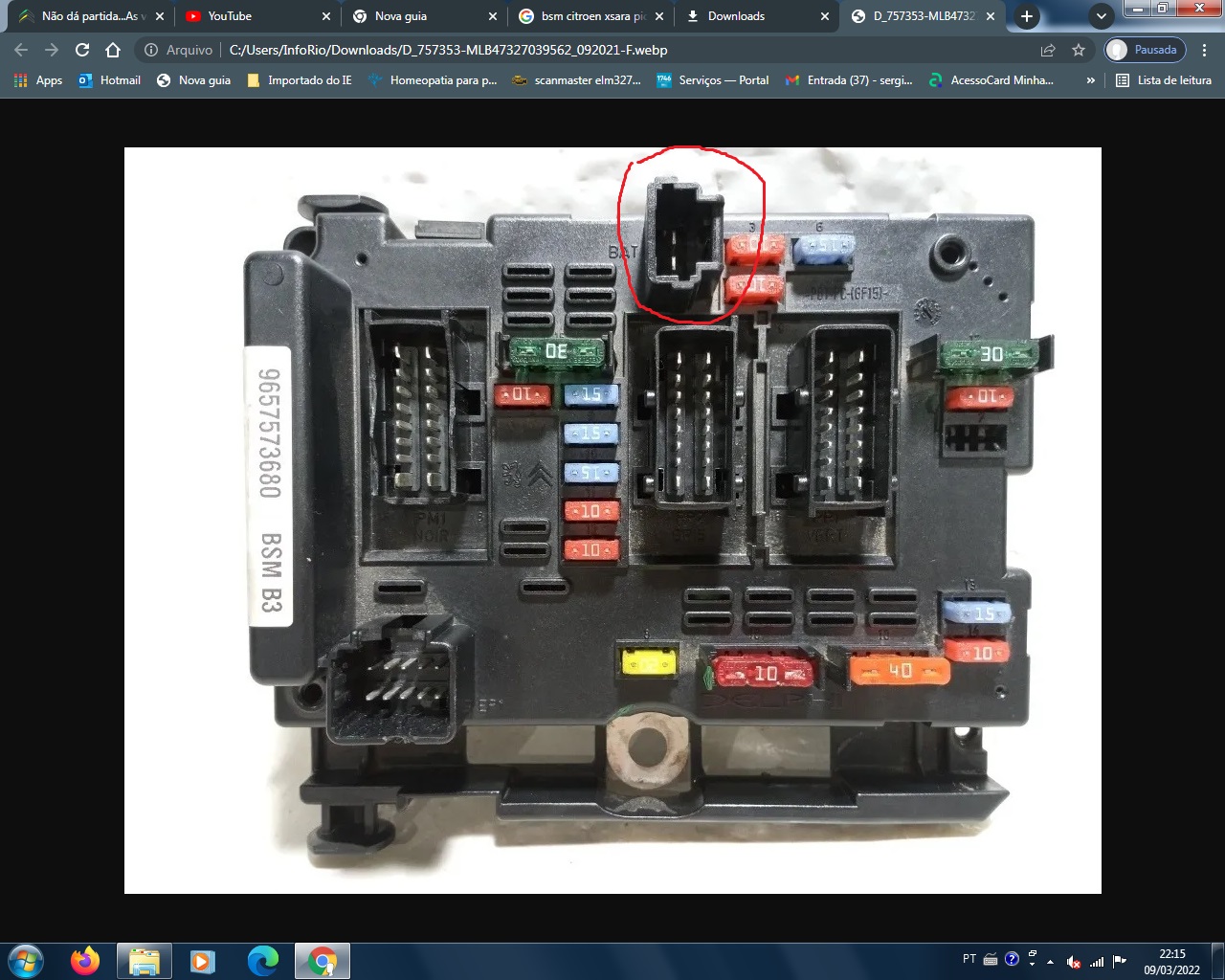The image size is (1225, 980).
Task: Open a new tab with plus button
Action: tap(1026, 16)
